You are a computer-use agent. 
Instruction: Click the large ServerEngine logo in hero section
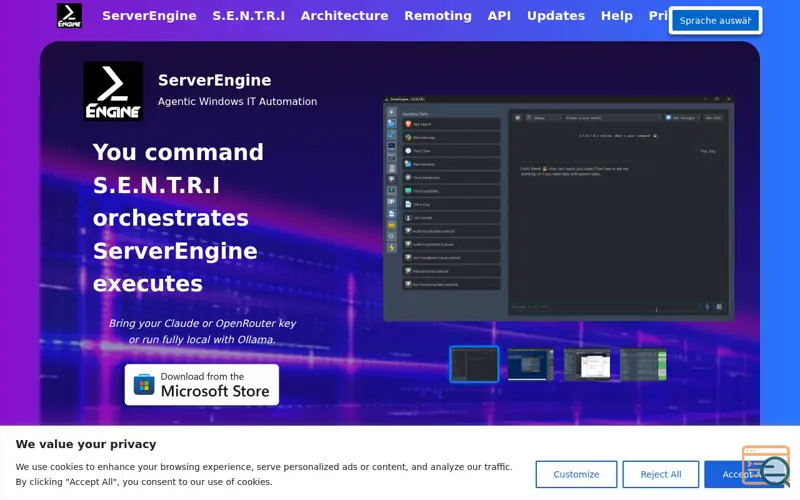click(x=113, y=91)
